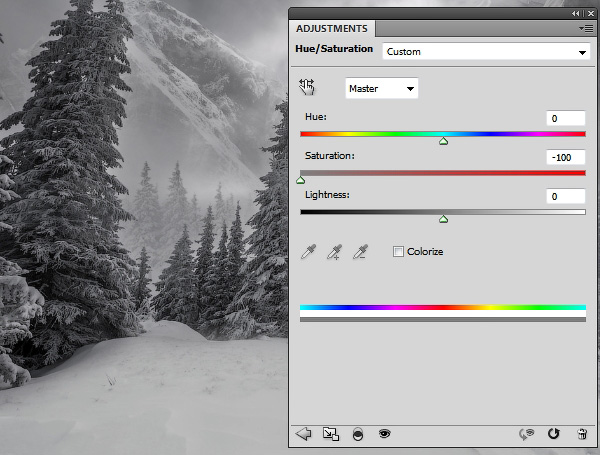Switch panel to expanded view icon
The height and width of the screenshot is (455, 600).
click(331, 434)
